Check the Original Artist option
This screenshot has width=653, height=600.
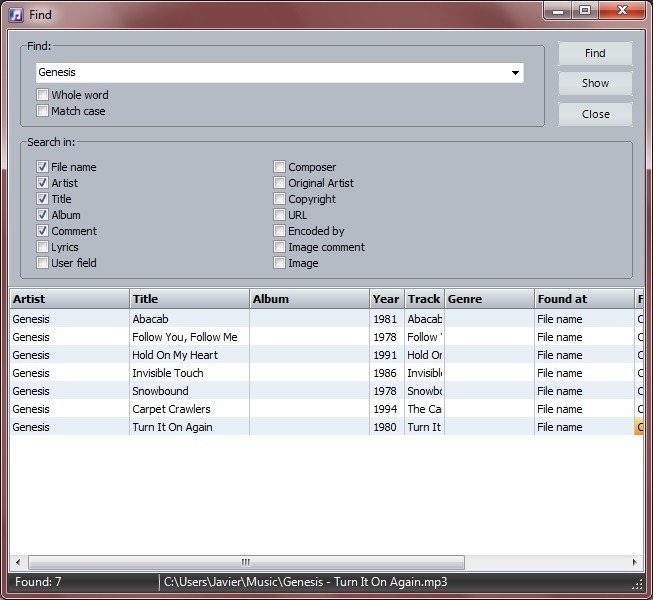coord(279,183)
